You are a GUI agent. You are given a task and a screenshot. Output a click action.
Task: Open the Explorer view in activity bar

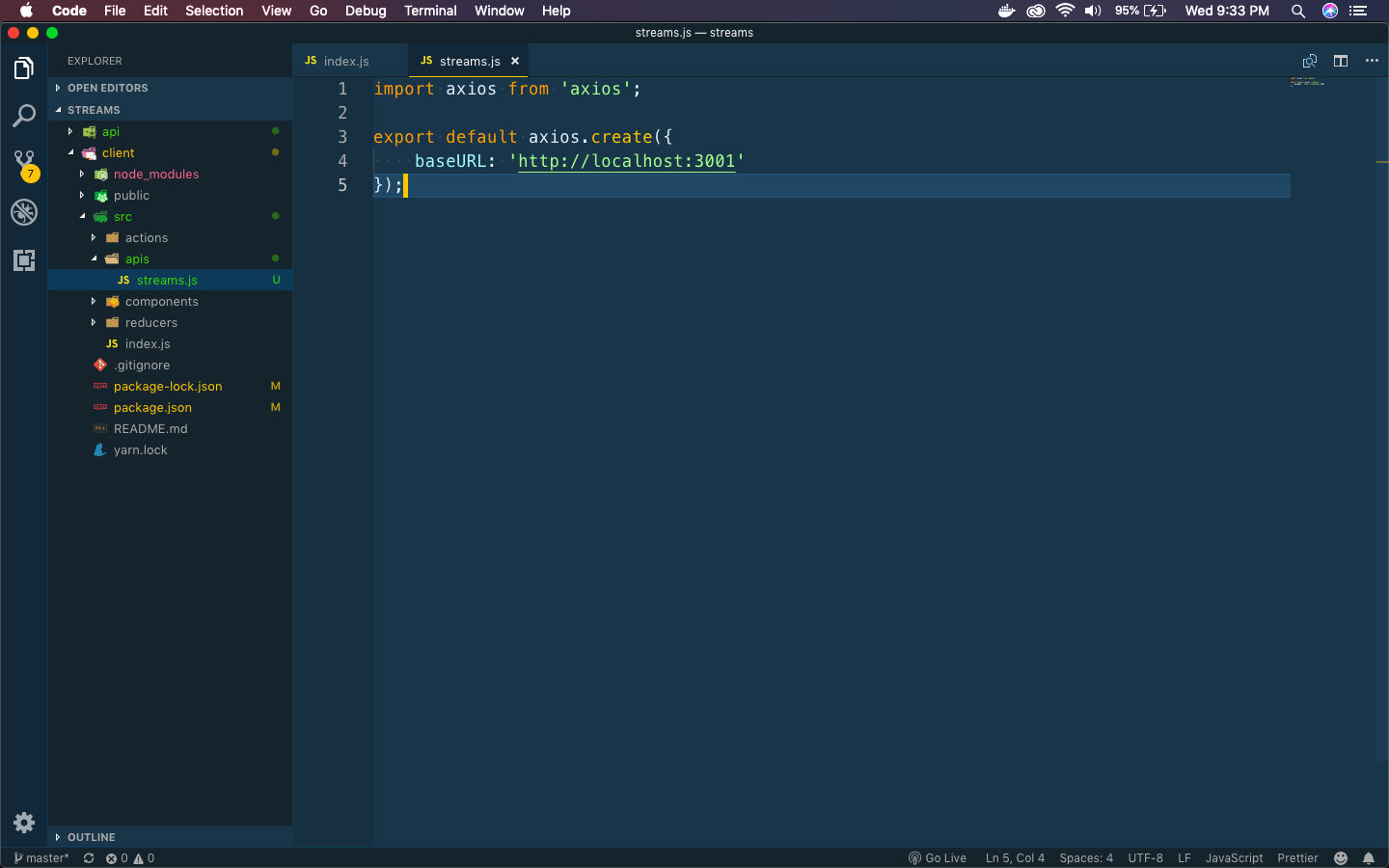click(24, 68)
